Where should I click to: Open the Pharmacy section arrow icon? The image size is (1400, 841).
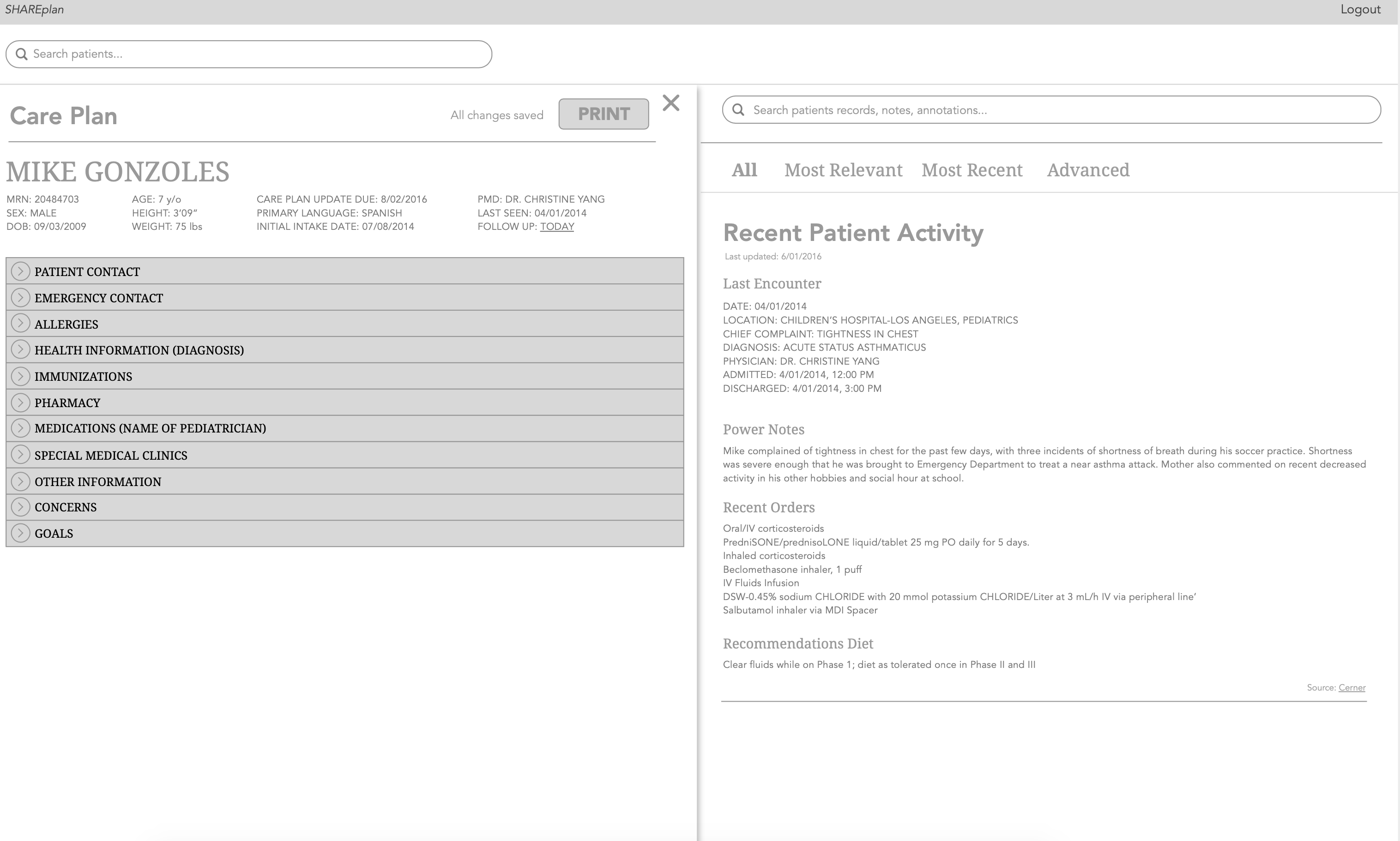20,402
